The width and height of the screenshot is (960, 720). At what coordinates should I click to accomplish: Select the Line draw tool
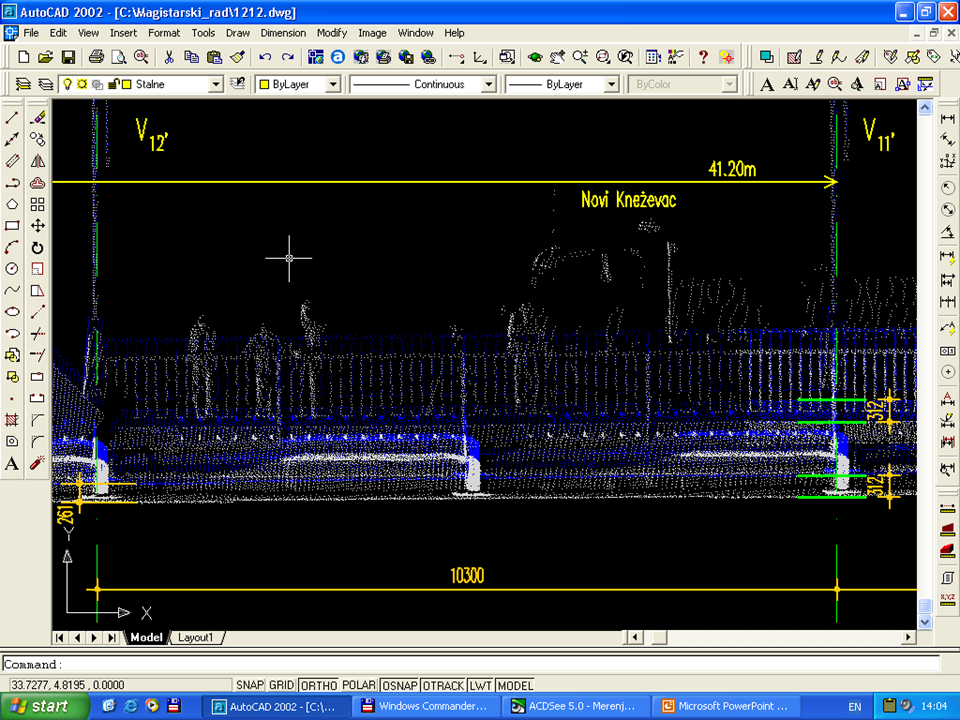pyautogui.click(x=12, y=118)
